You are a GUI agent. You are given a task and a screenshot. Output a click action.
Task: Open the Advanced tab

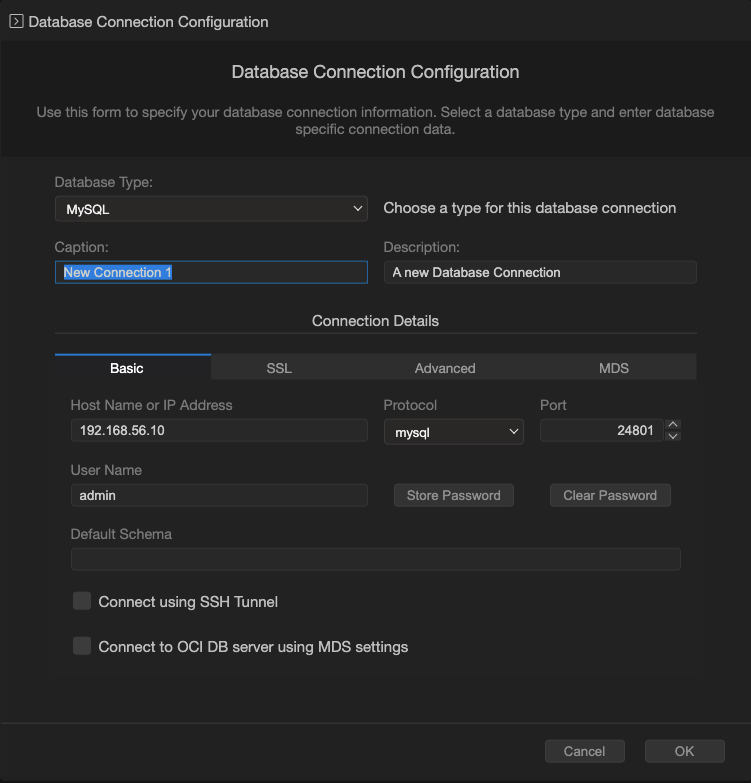pos(445,368)
